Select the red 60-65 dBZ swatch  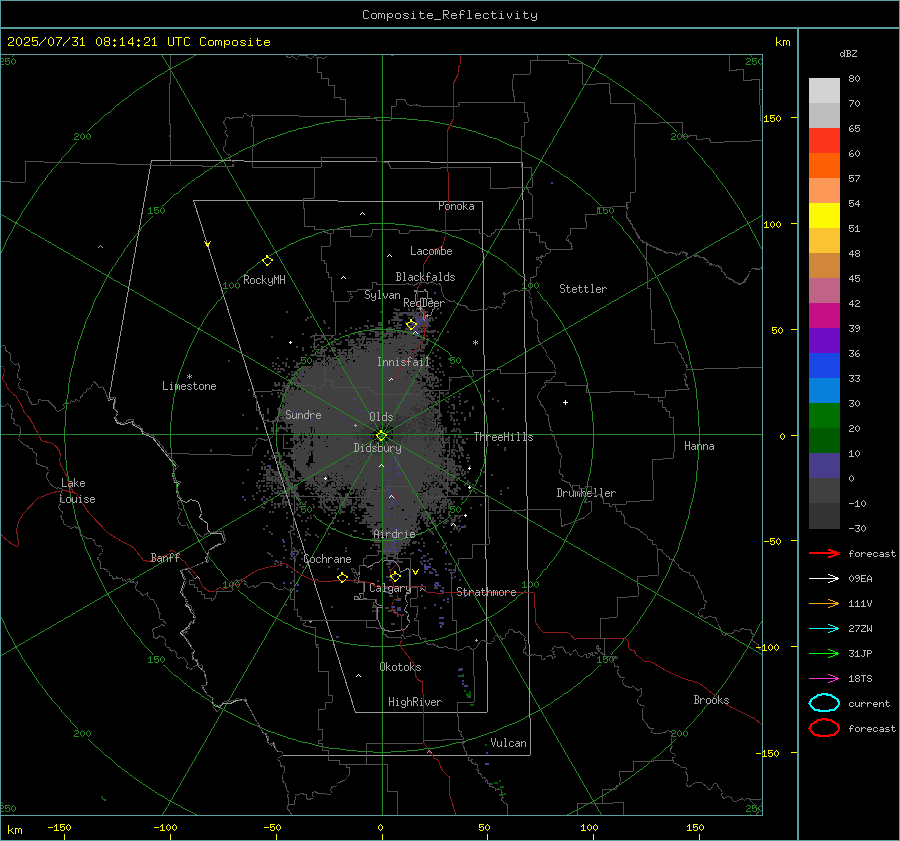tap(824, 141)
